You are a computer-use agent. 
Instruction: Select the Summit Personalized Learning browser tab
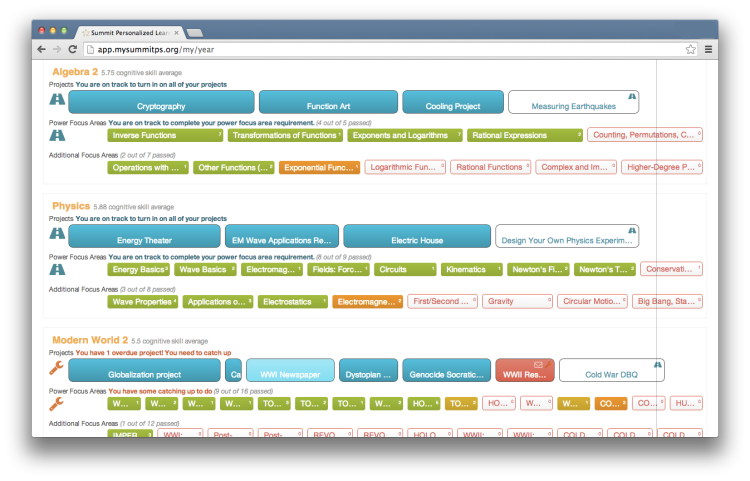pyautogui.click(x=128, y=32)
